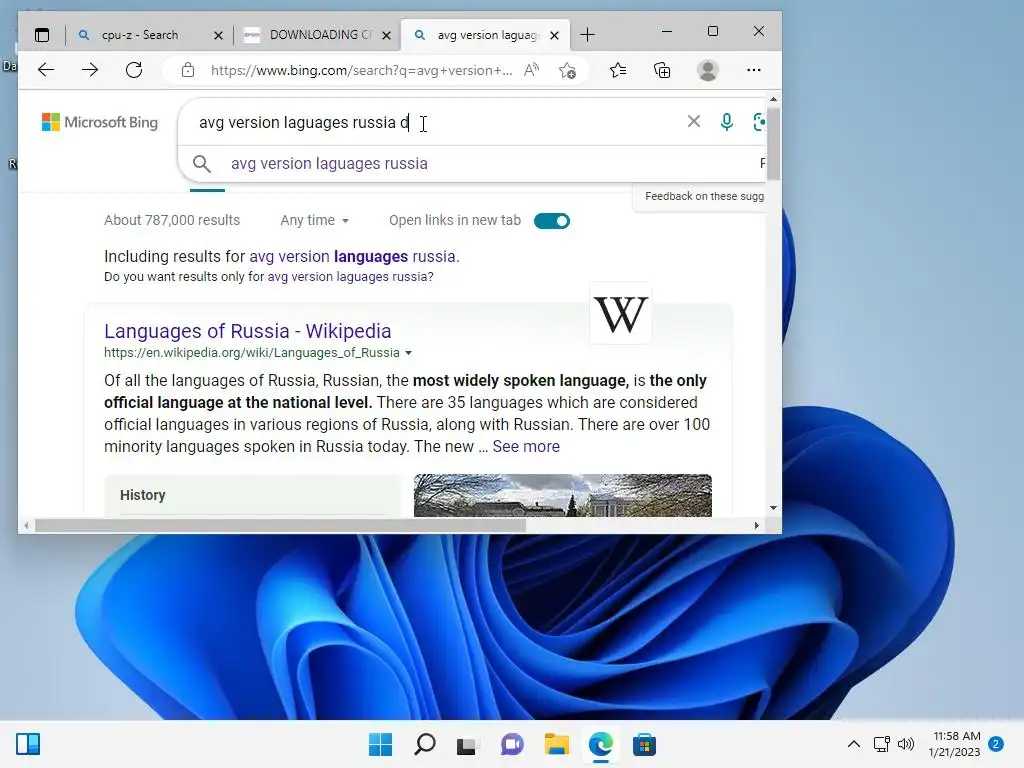Go forward to next page

tap(90, 70)
